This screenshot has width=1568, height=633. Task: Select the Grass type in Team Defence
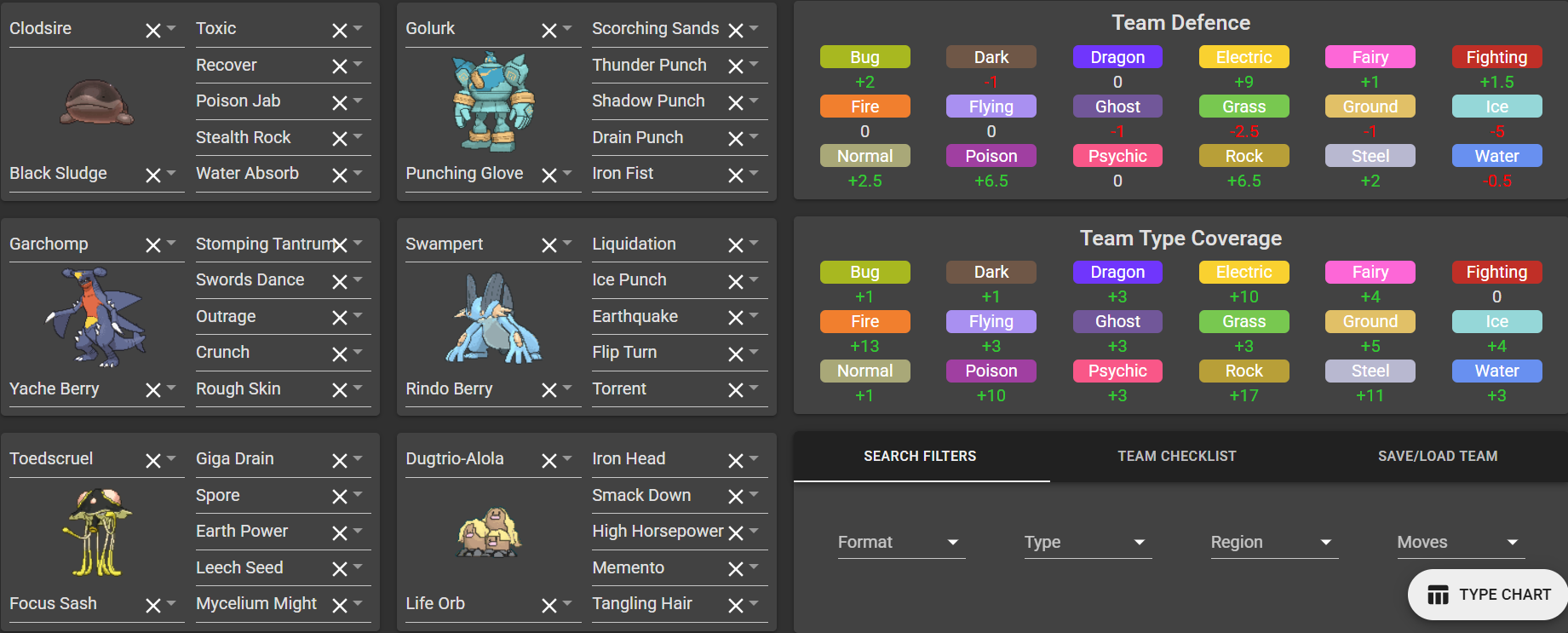1243,106
